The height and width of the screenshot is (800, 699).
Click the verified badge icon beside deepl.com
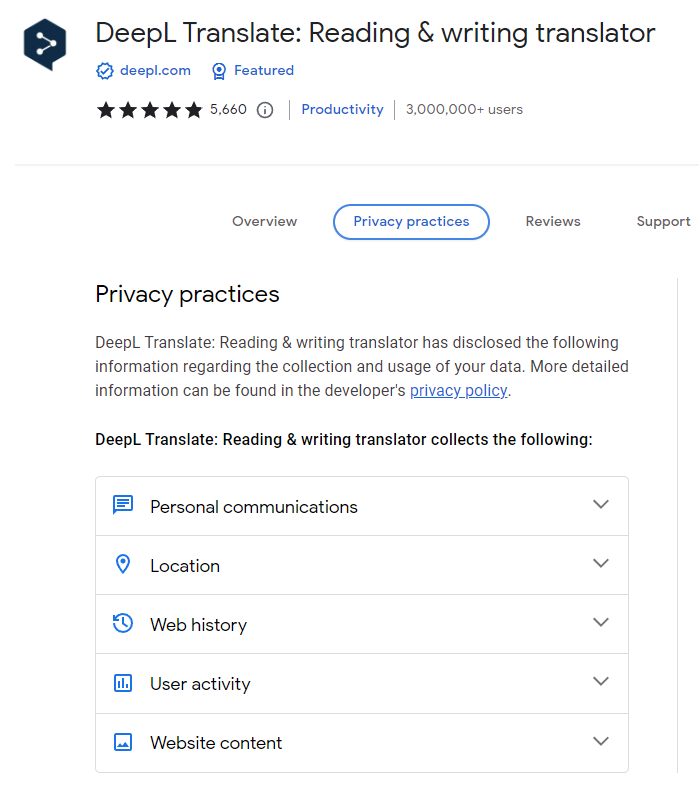tap(105, 71)
